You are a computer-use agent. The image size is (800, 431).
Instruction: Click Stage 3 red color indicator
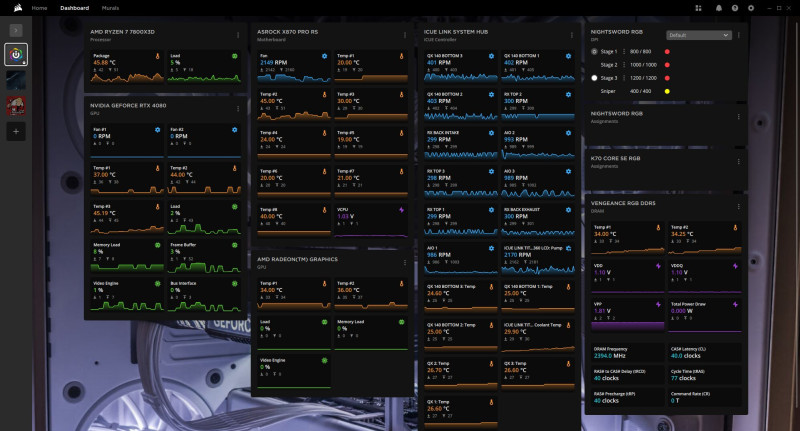click(667, 78)
